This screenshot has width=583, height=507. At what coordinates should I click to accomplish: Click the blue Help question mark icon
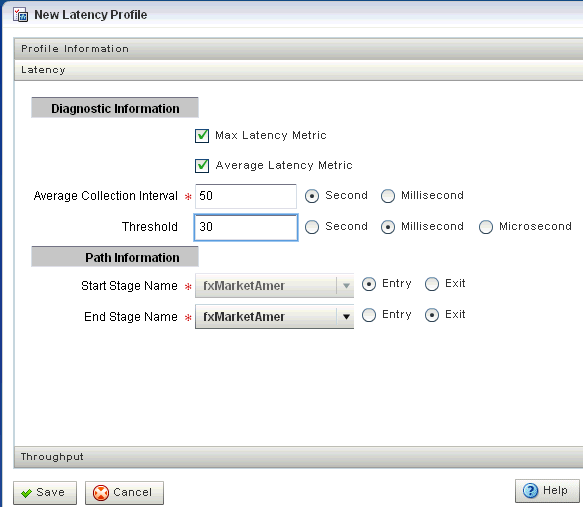tap(530, 490)
